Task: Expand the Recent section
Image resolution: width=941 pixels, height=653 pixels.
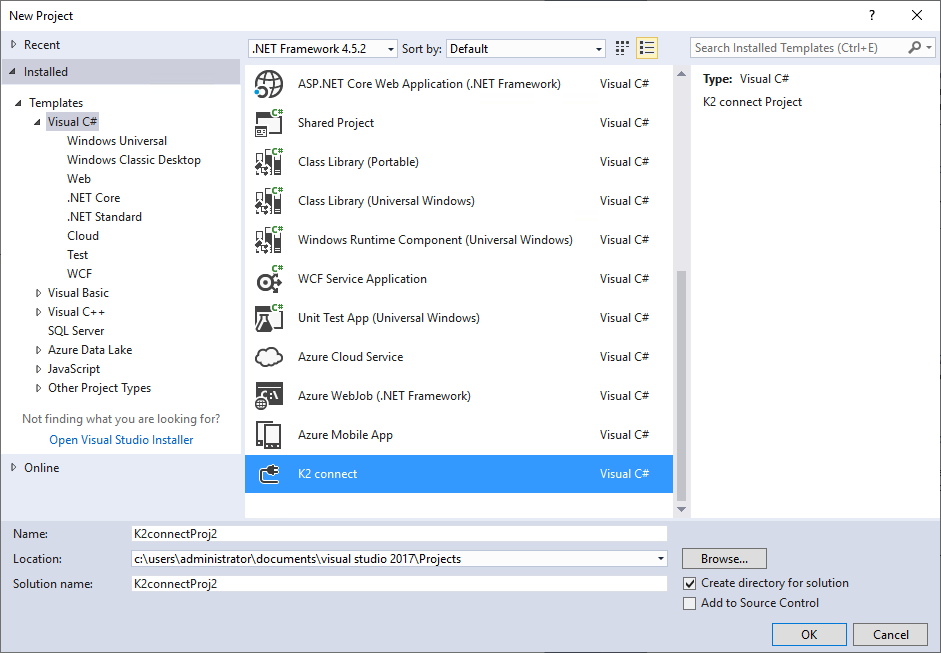Action: pyautogui.click(x=13, y=44)
